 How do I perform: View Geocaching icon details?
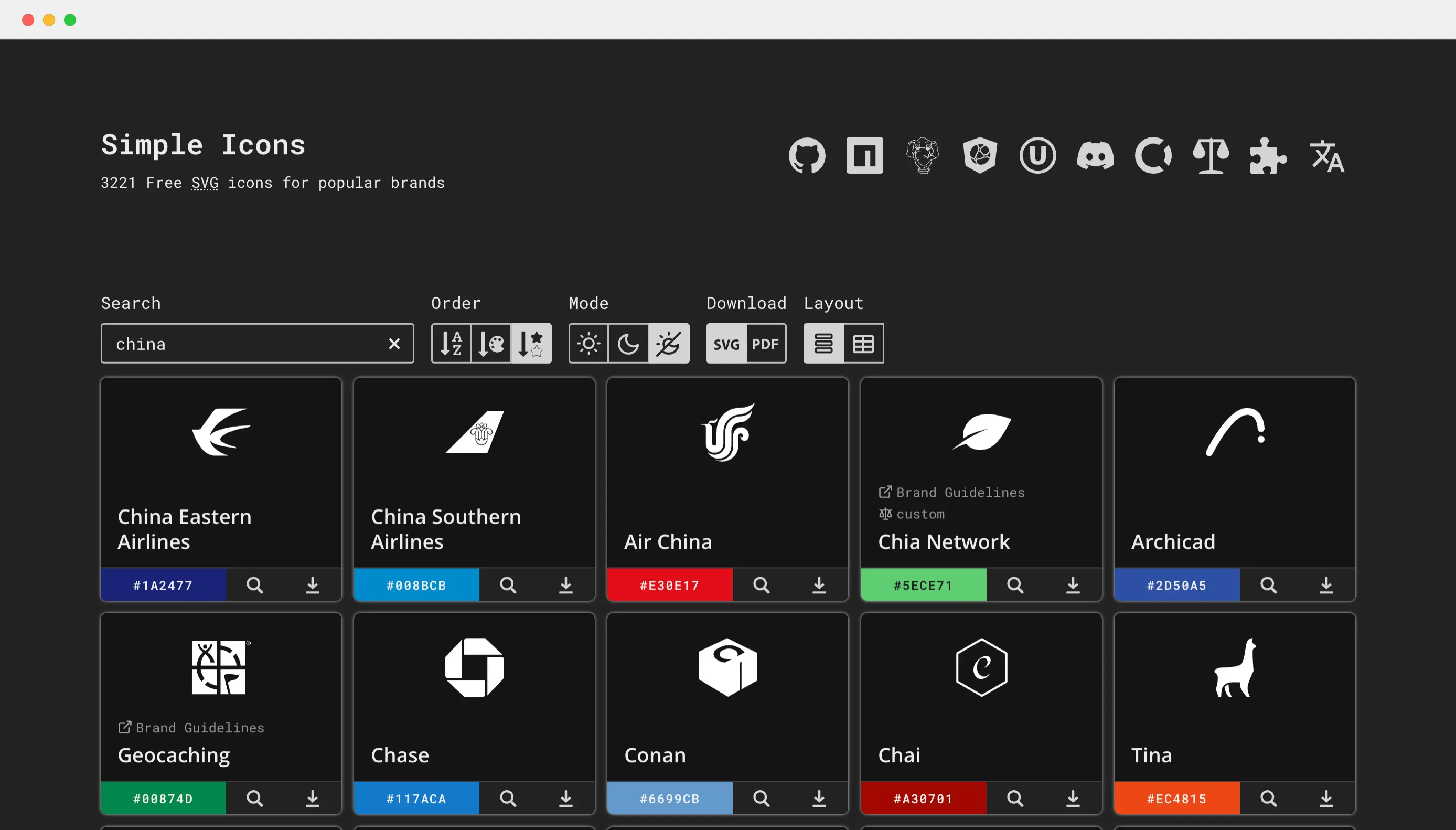tap(255, 798)
